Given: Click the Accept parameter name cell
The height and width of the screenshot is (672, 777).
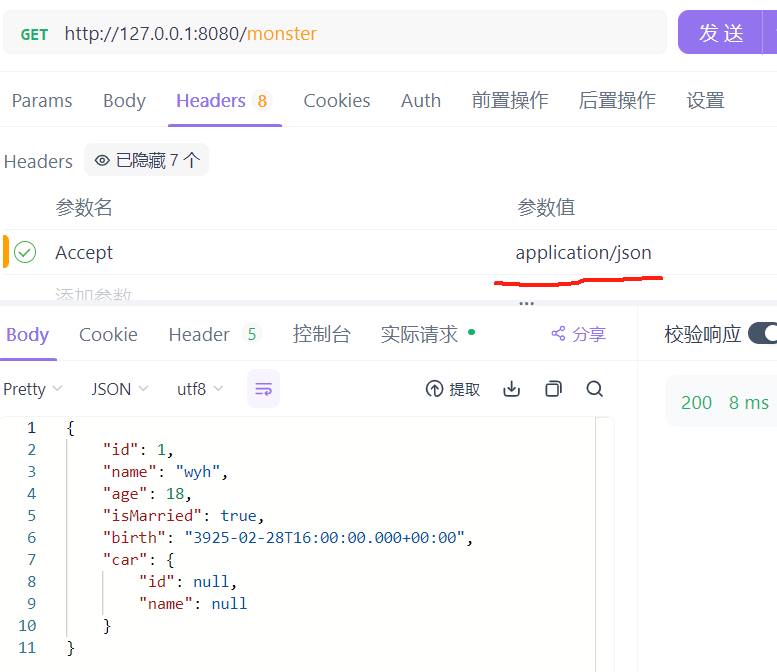Looking at the screenshot, I should click(84, 253).
